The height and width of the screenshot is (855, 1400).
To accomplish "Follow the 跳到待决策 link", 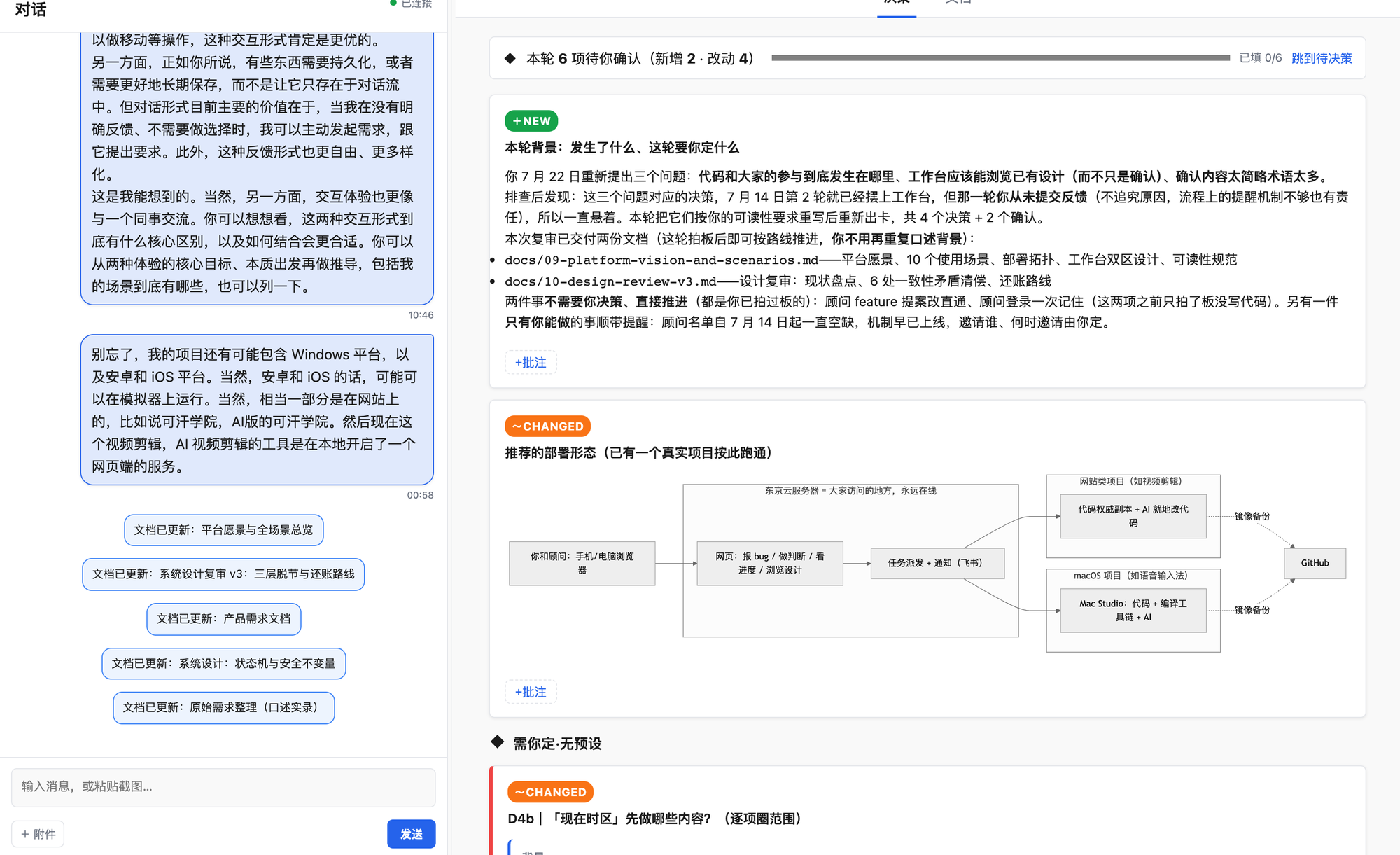I will (1322, 58).
